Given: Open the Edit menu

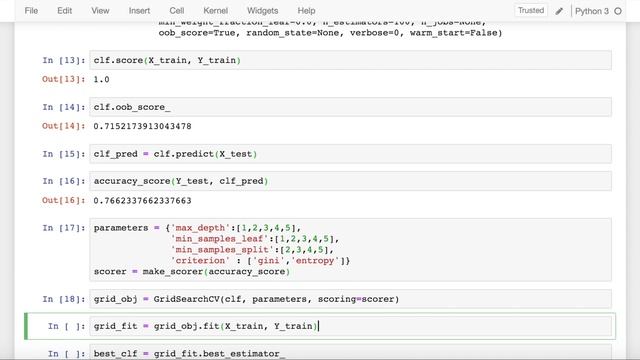Looking at the screenshot, I should (64, 11).
